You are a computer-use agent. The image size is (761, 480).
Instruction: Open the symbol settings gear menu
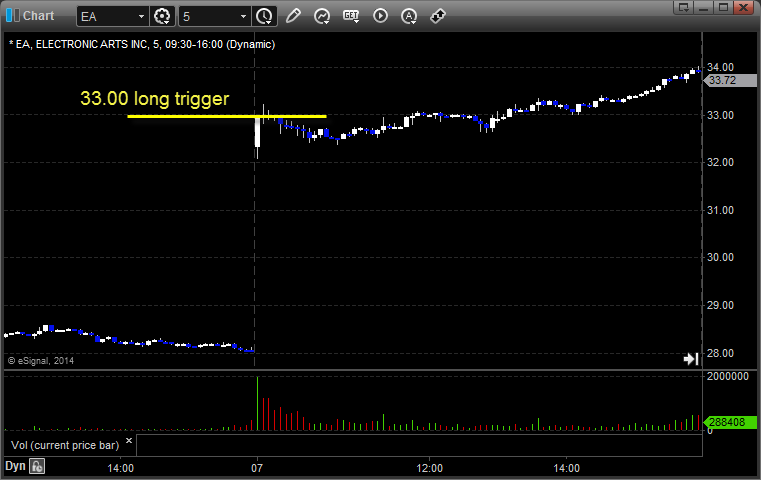[162, 17]
